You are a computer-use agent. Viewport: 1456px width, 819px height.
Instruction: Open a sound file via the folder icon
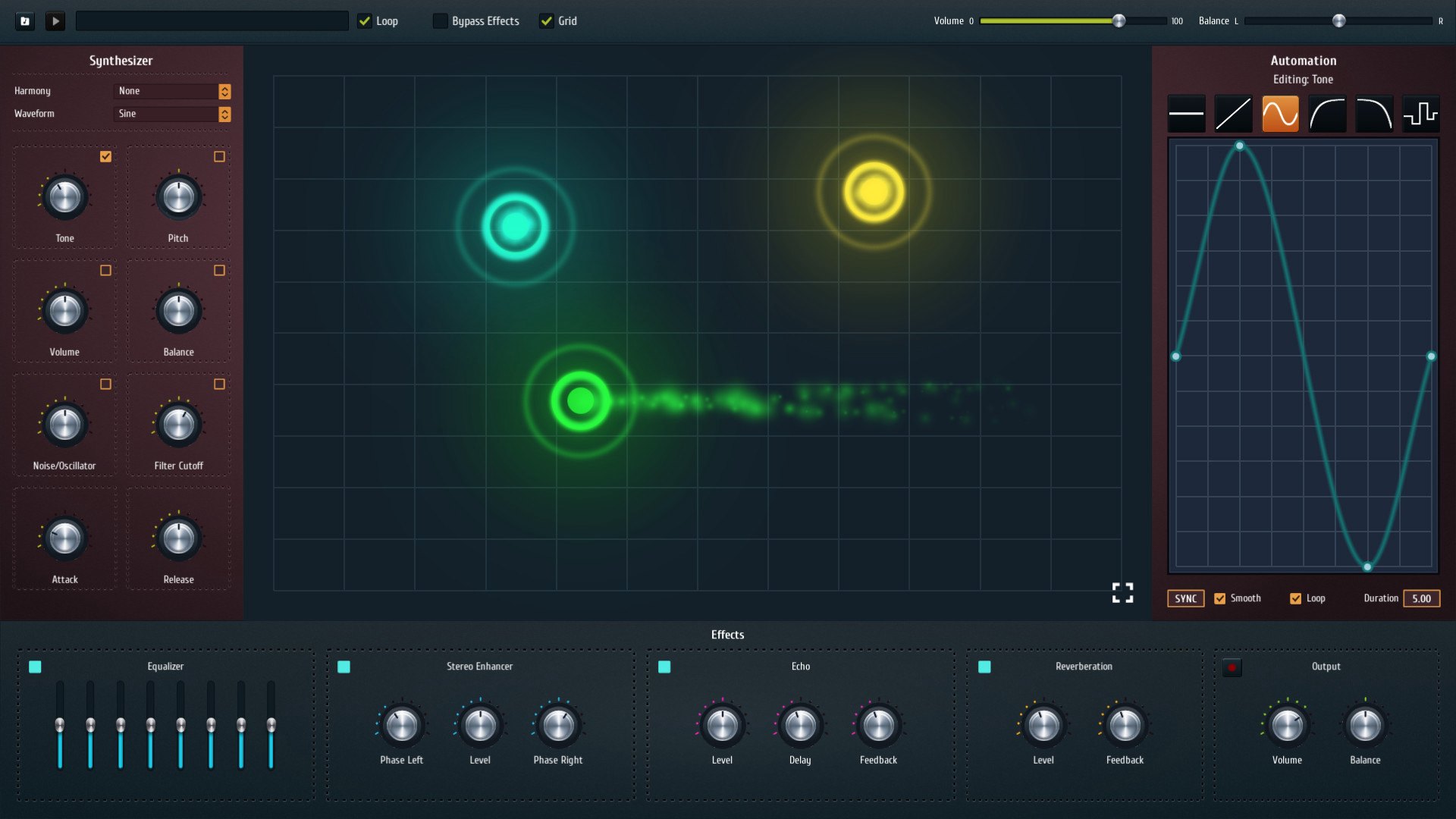point(25,21)
